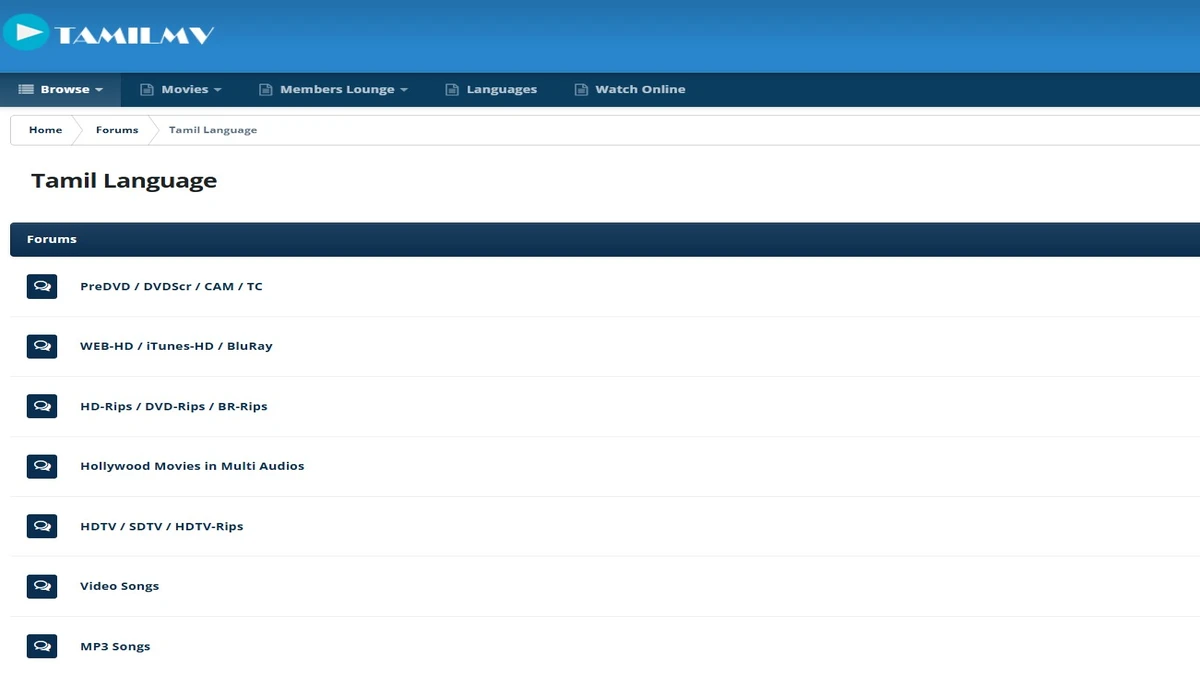Click the MP3 Songs forum chat icon
This screenshot has height=675, width=1200.
tap(42, 646)
